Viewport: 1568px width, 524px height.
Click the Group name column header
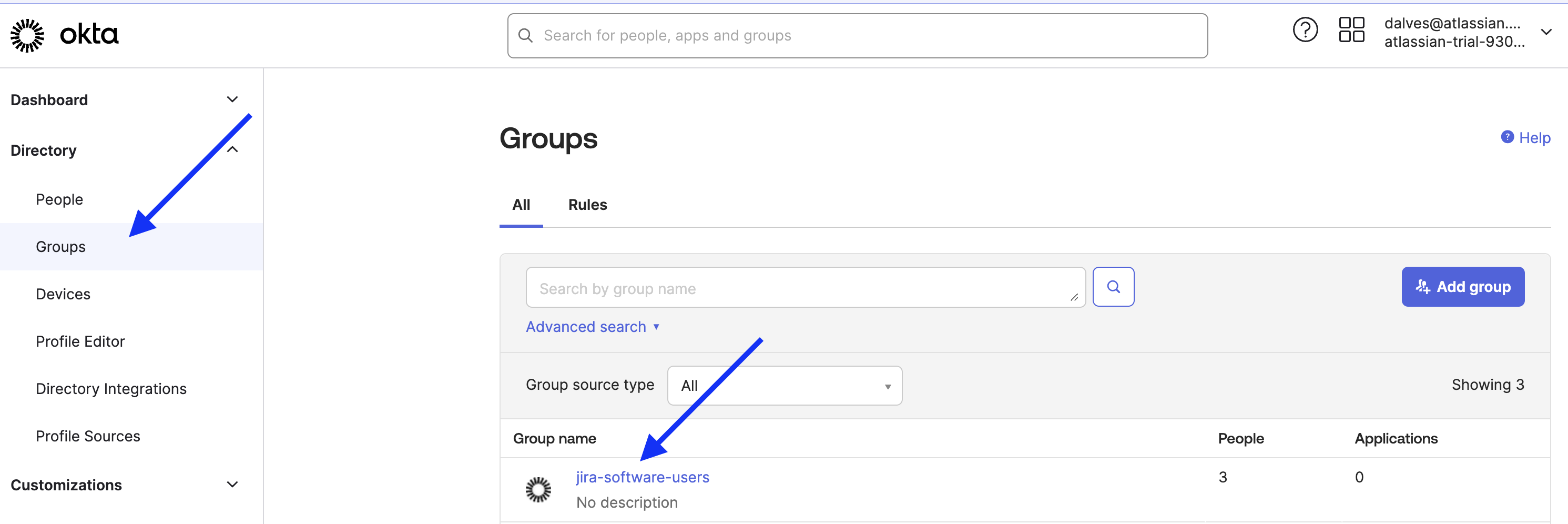click(555, 438)
